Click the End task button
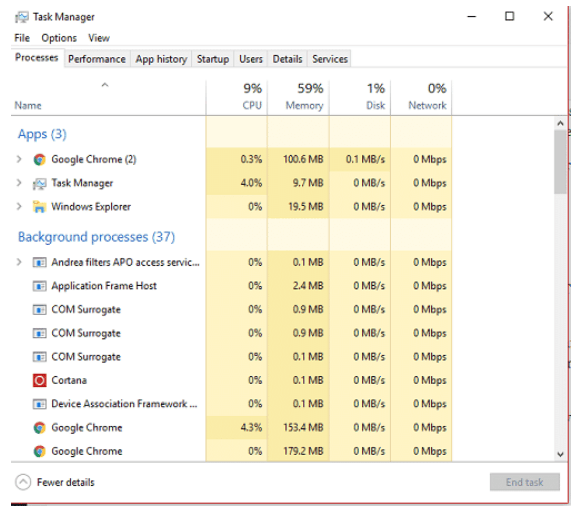This screenshot has width=581, height=507. point(524,482)
